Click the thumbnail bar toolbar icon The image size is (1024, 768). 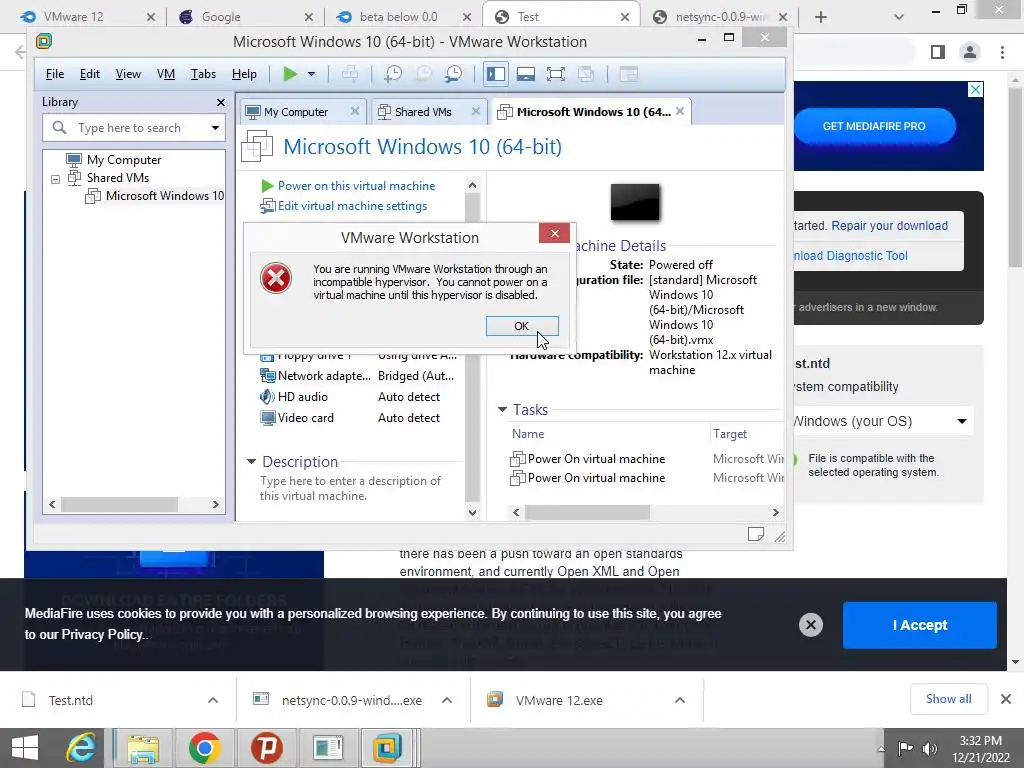pyautogui.click(x=526, y=74)
